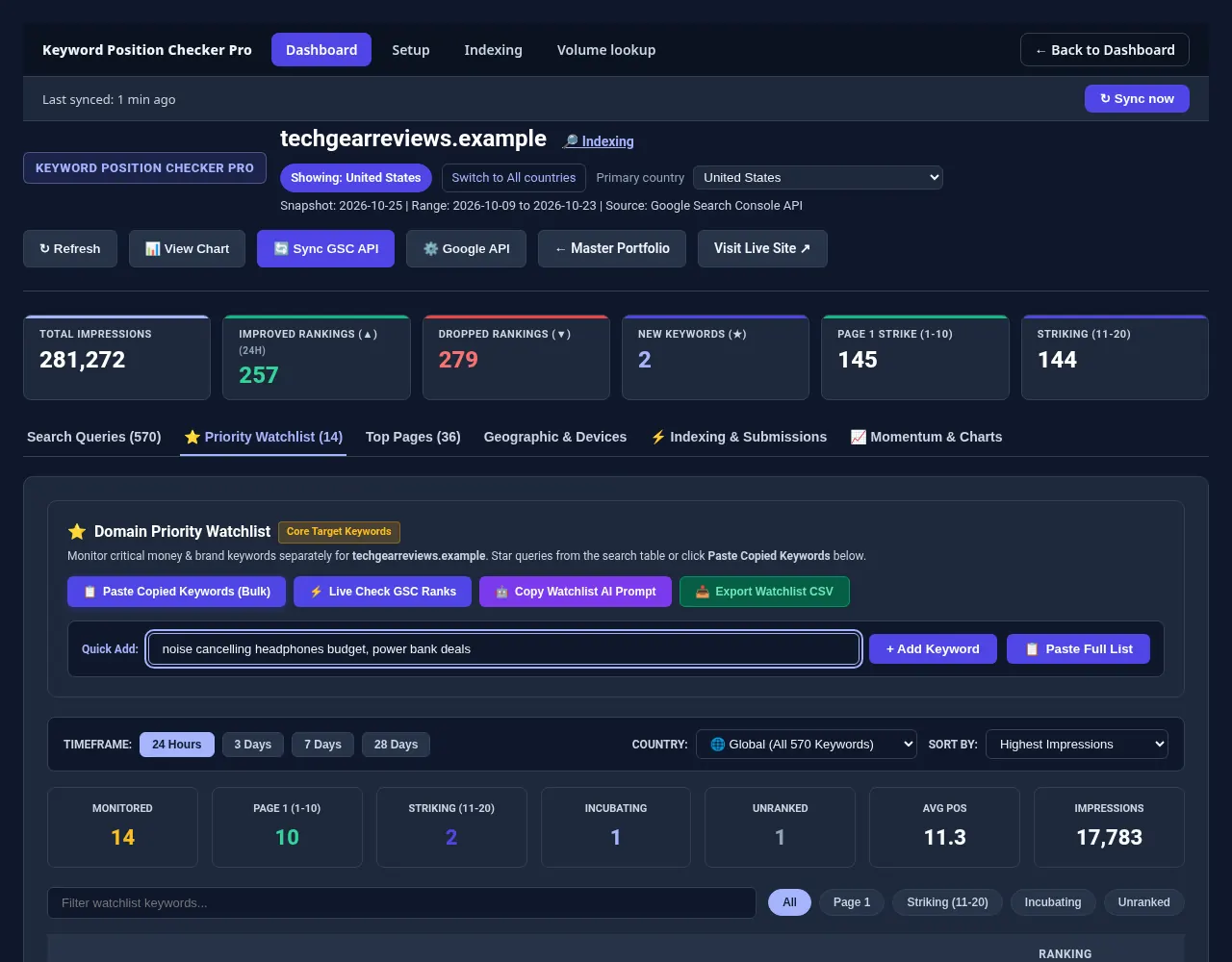Visit Live Site externally
Viewport: 1232px width, 962px height.
762,248
